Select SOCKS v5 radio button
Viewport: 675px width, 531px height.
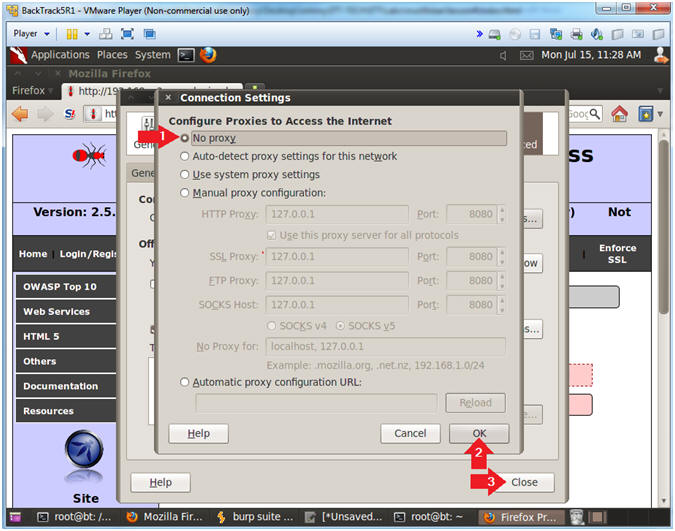click(x=340, y=326)
